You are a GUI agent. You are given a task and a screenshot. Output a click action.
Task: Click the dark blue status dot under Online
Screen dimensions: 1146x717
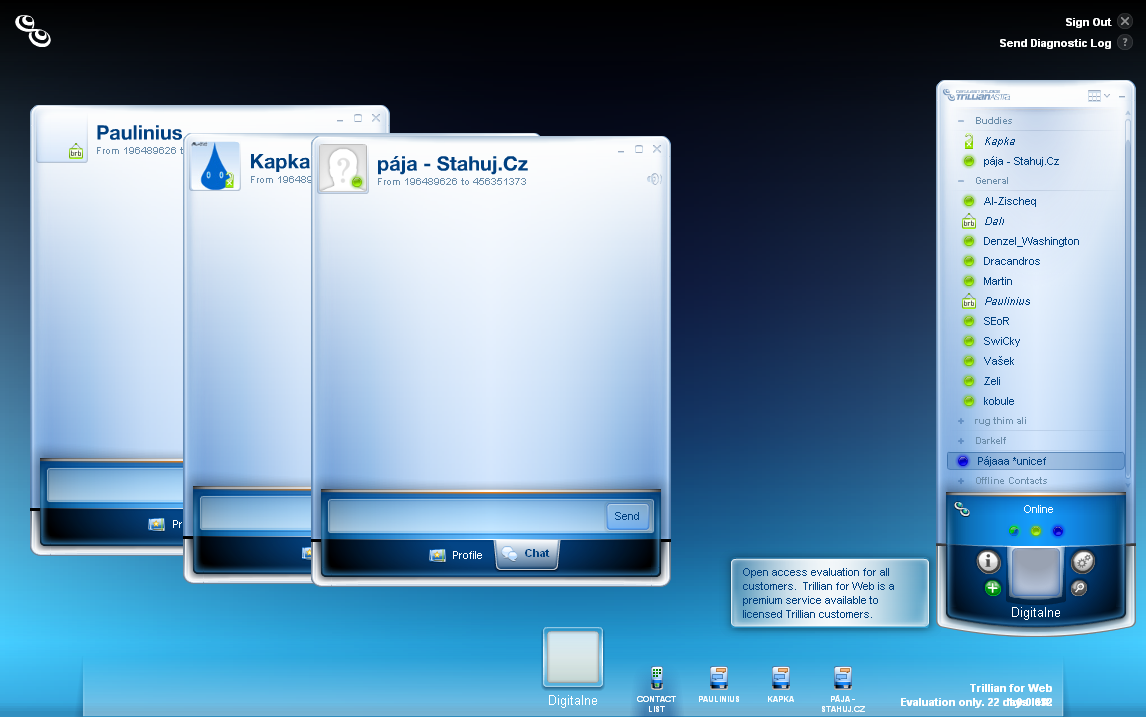[x=1058, y=531]
